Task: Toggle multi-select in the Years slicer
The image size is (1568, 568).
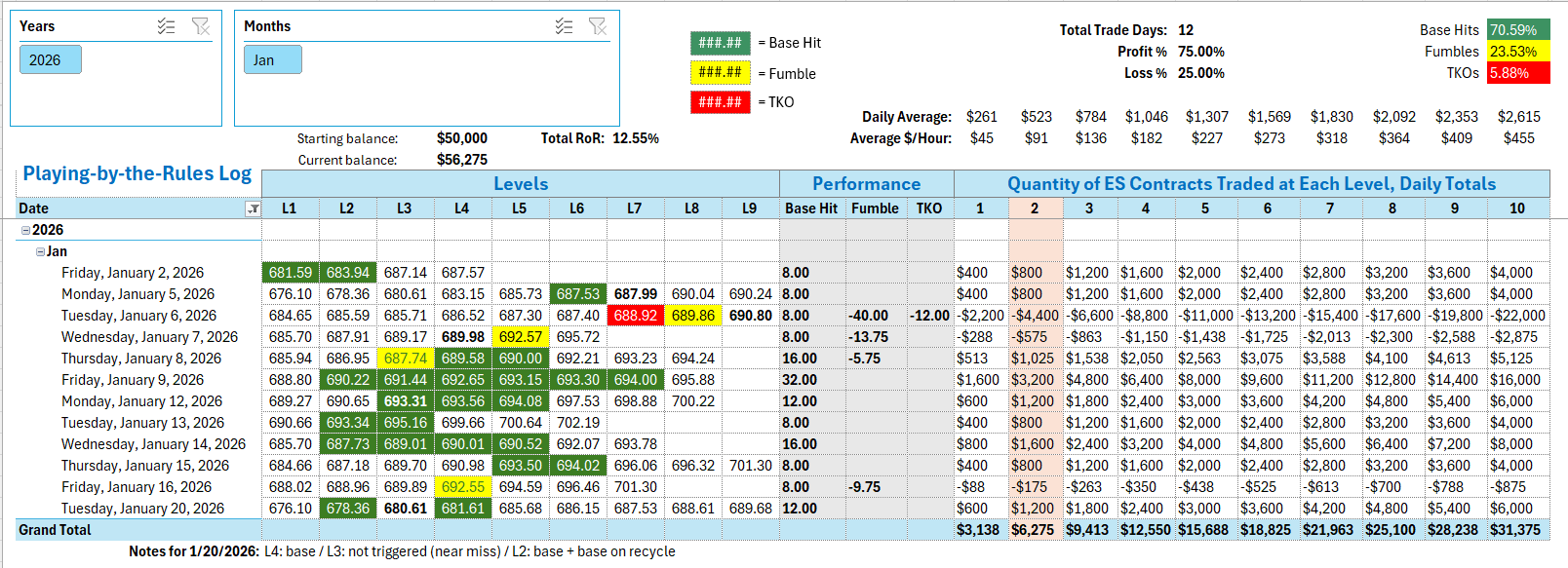Action: 166,26
